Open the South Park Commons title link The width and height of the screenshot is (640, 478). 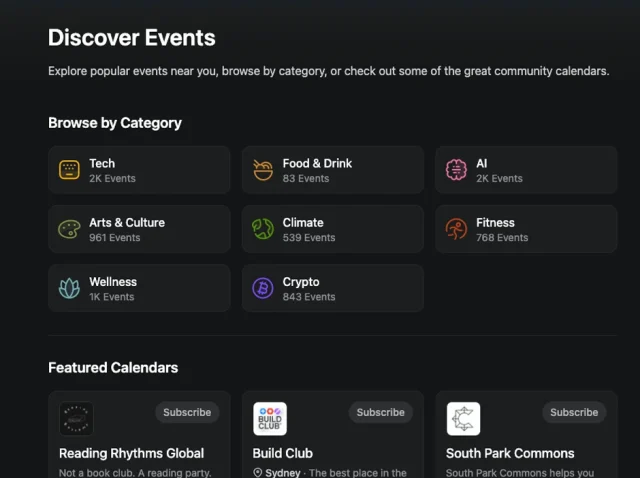tap(510, 453)
